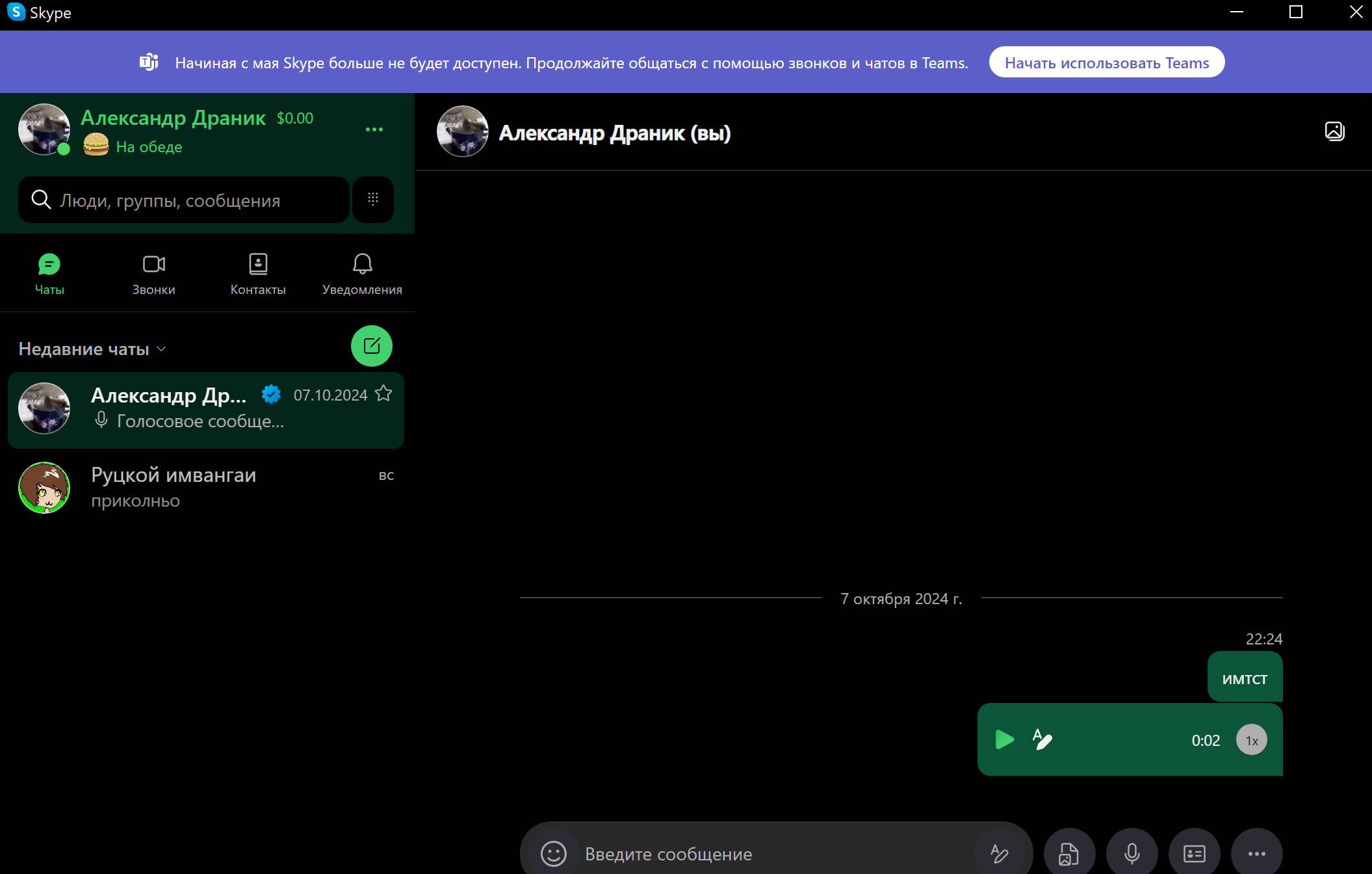Record a voice message with microphone button
This screenshot has width=1372, height=874.
point(1132,853)
